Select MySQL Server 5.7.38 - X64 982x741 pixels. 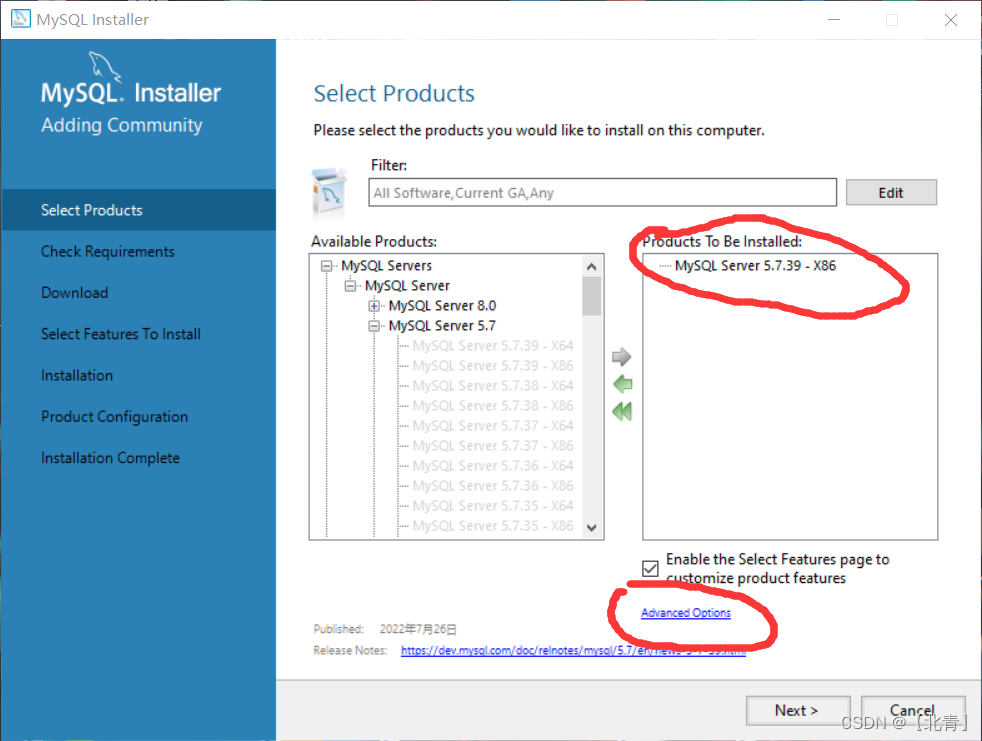click(x=493, y=386)
